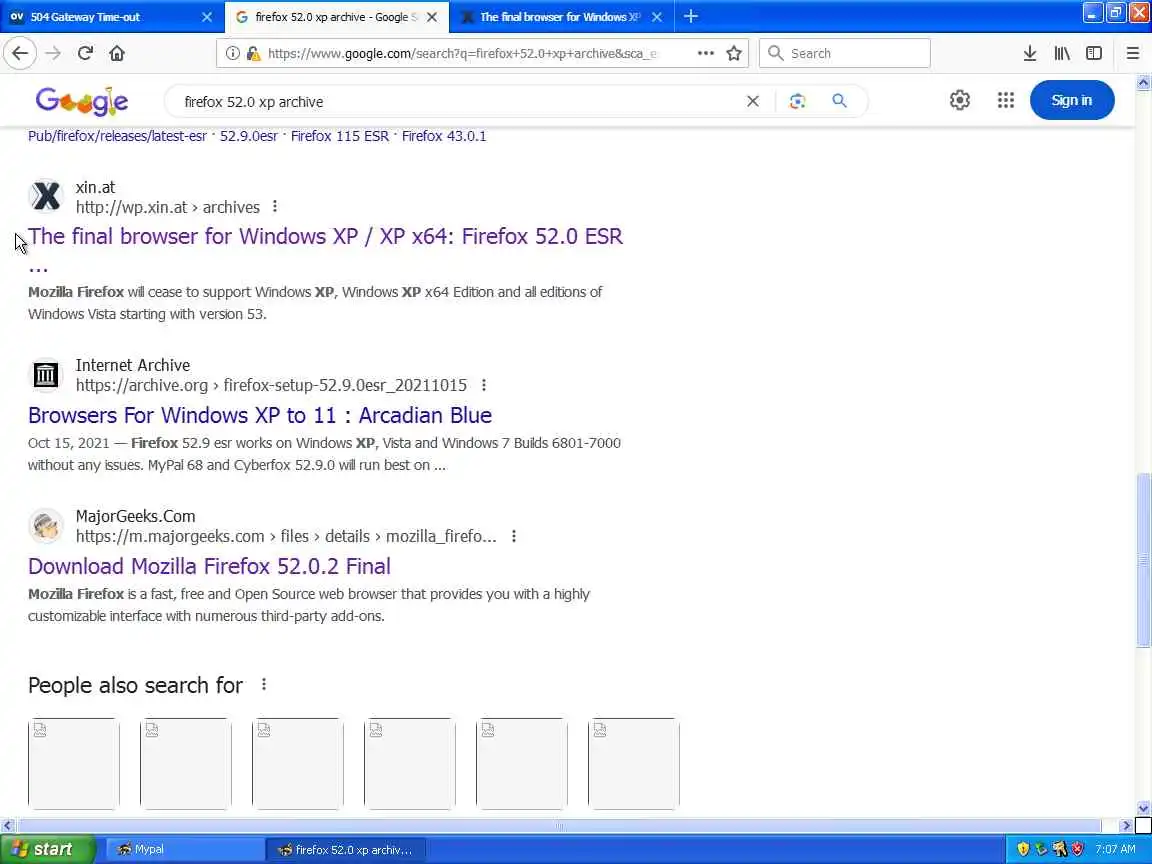Open more options for Internet Archive result
The width and height of the screenshot is (1152, 864).
coord(483,385)
